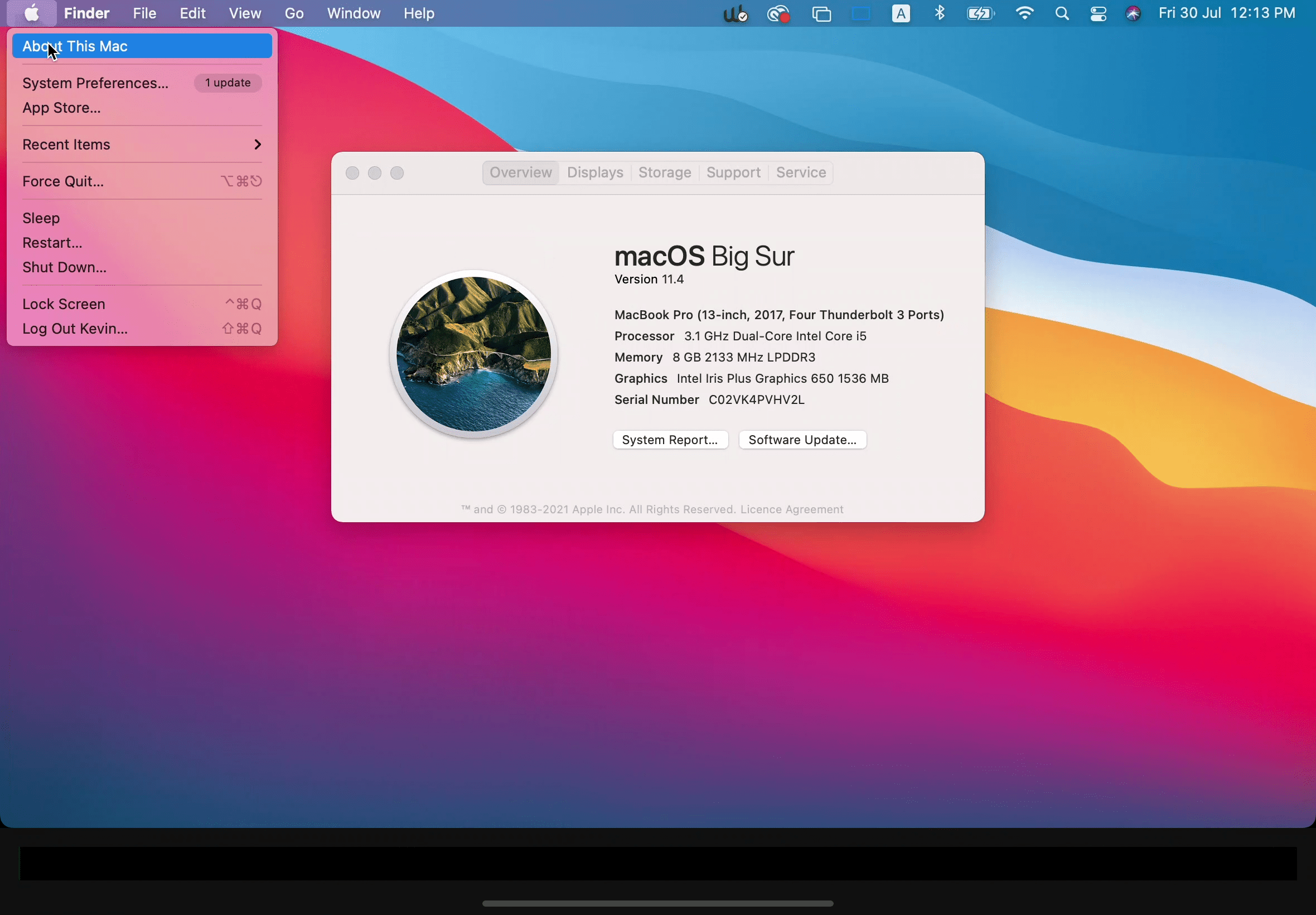The image size is (1316, 915).
Task: Expand the Recent Items submenu arrow
Action: pyautogui.click(x=257, y=145)
